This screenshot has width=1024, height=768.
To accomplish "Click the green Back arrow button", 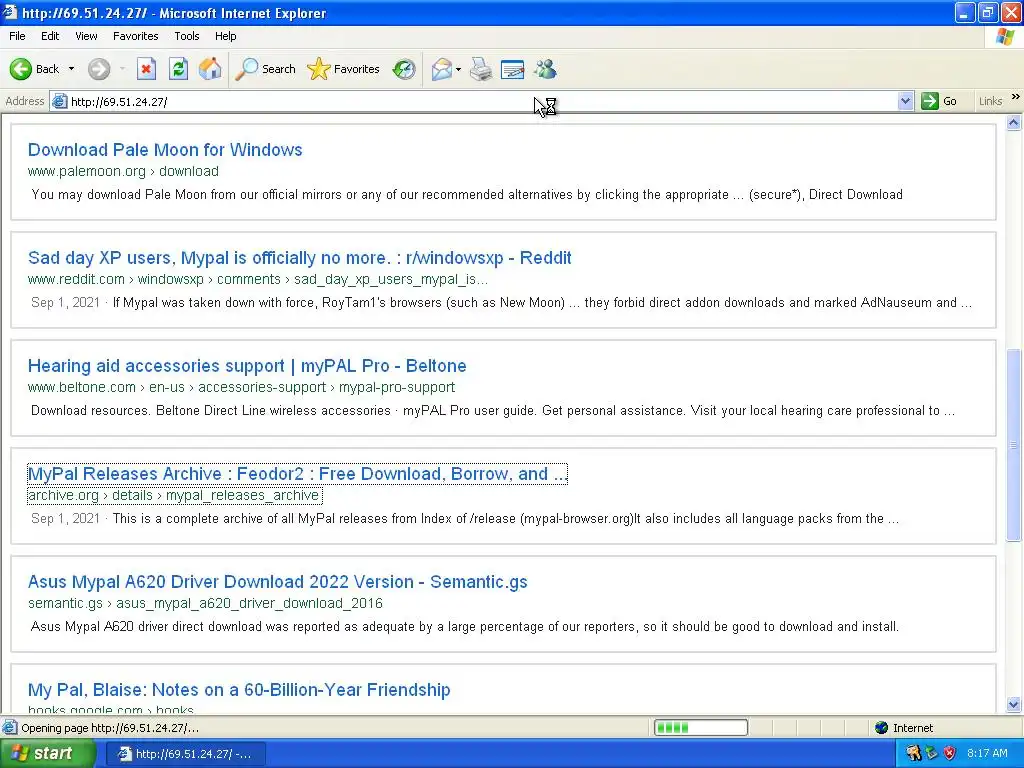I will click(x=20, y=69).
